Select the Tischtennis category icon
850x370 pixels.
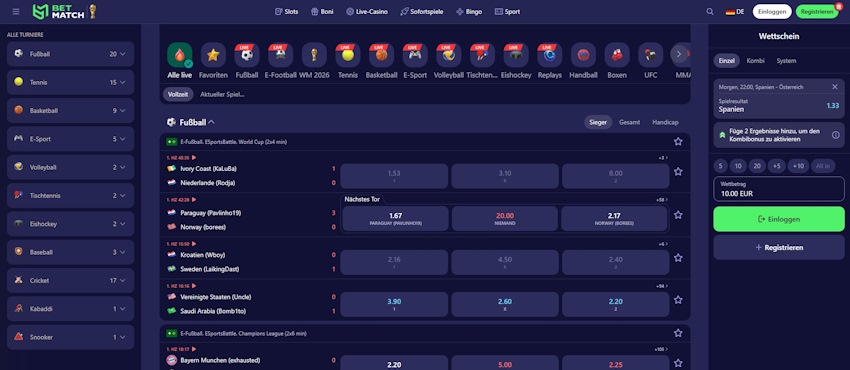[482, 55]
